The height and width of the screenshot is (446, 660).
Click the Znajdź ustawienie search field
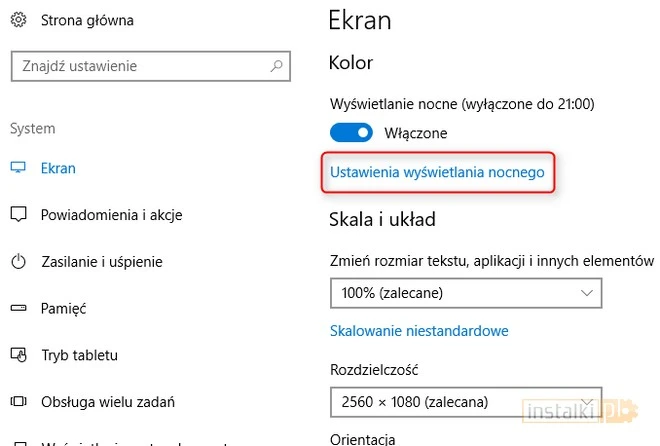[140, 66]
